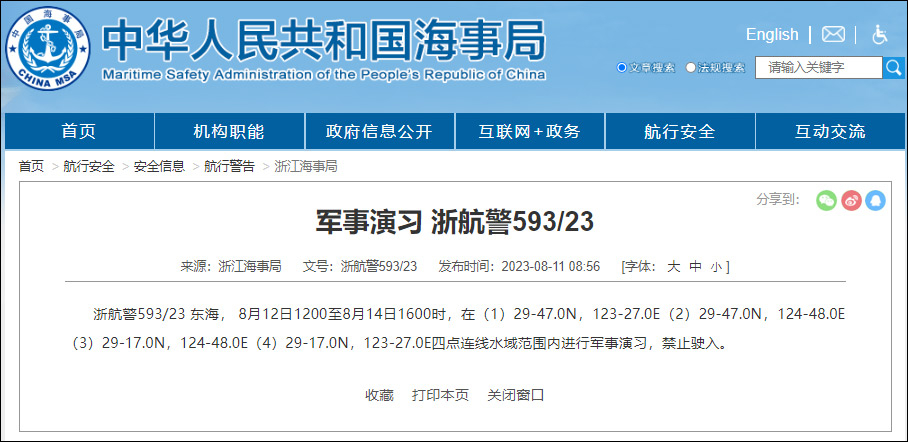The image size is (908, 442).
Task: Go to 首页 in the breadcrumb
Action: pos(31,167)
